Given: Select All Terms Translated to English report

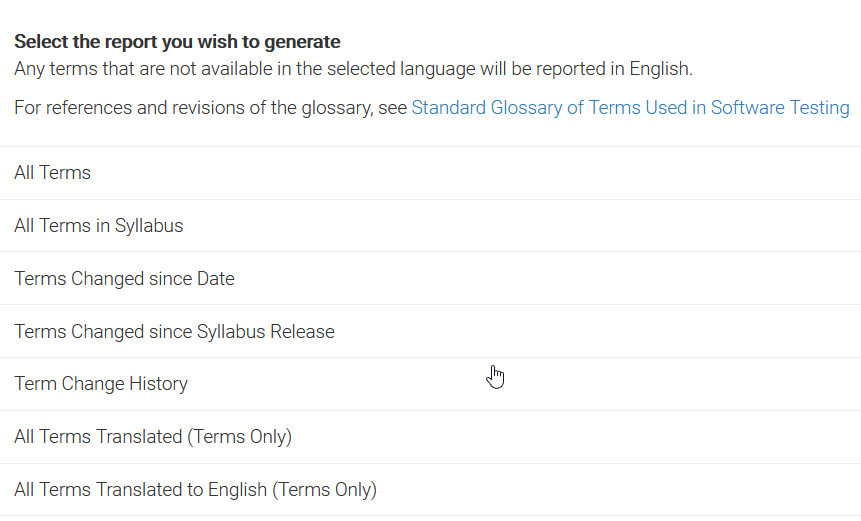Looking at the screenshot, I should 430,490.
